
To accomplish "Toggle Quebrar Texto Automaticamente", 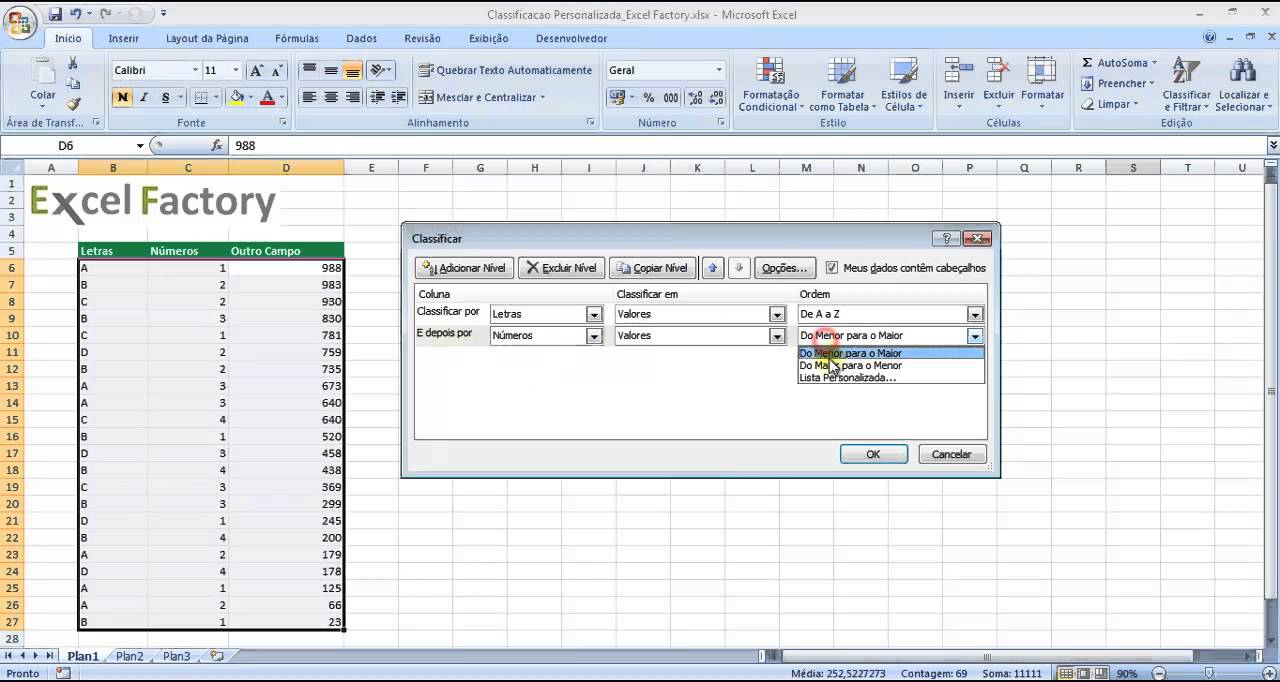I will 506,70.
